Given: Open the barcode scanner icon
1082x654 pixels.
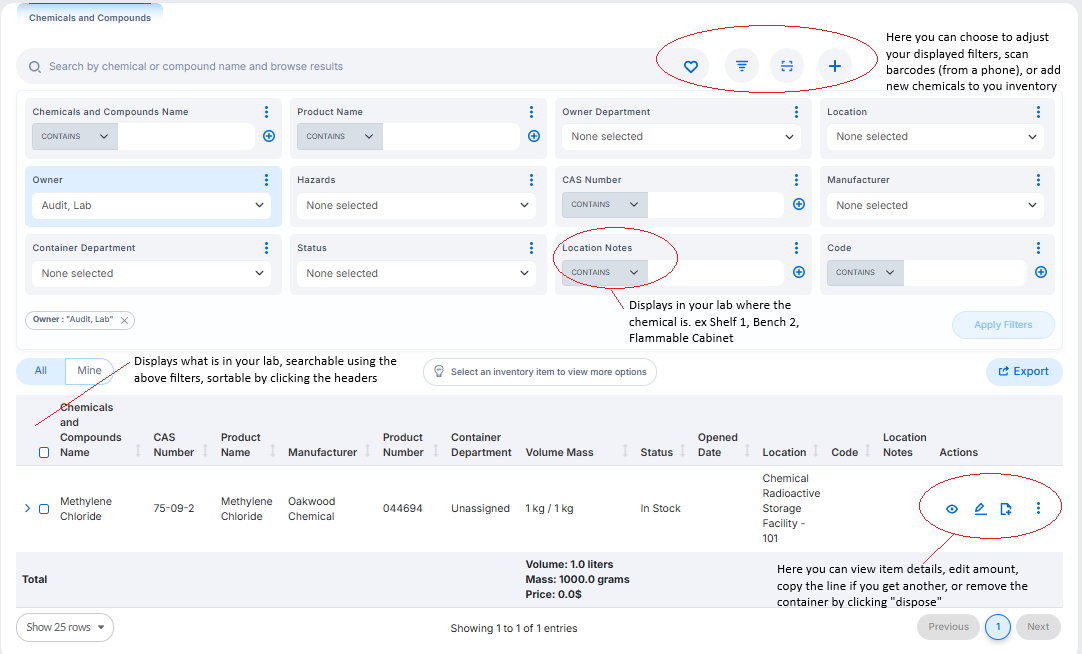Looking at the screenshot, I should click(x=787, y=65).
